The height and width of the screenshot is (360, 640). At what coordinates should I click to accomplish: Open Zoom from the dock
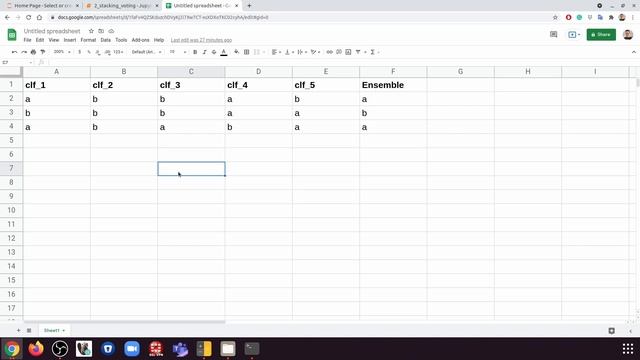tap(132, 349)
